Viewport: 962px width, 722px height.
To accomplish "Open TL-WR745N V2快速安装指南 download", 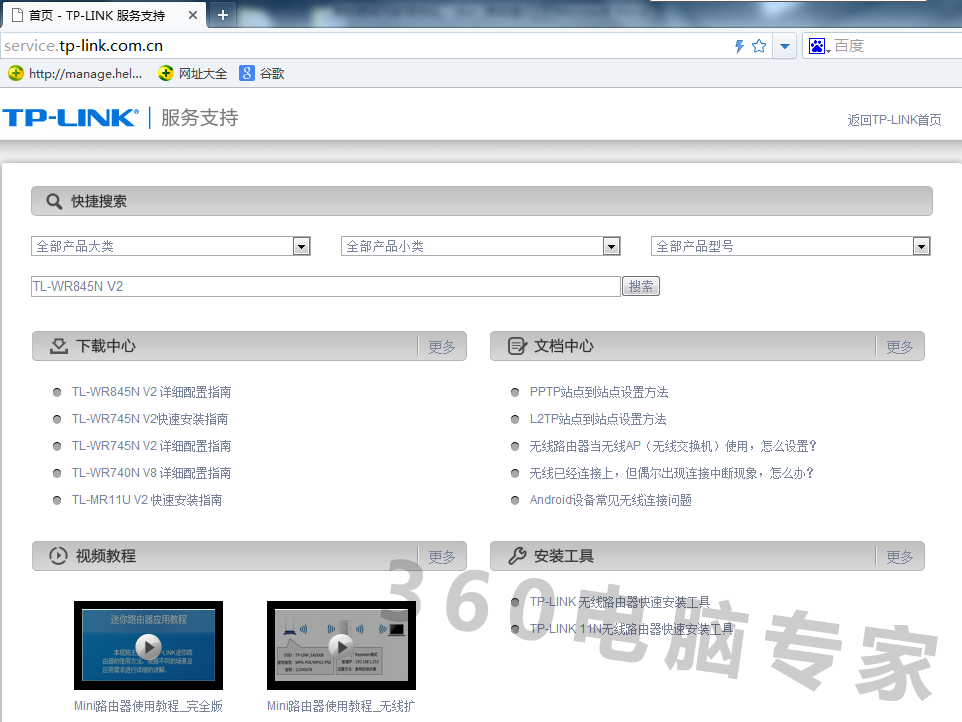I will (x=150, y=419).
